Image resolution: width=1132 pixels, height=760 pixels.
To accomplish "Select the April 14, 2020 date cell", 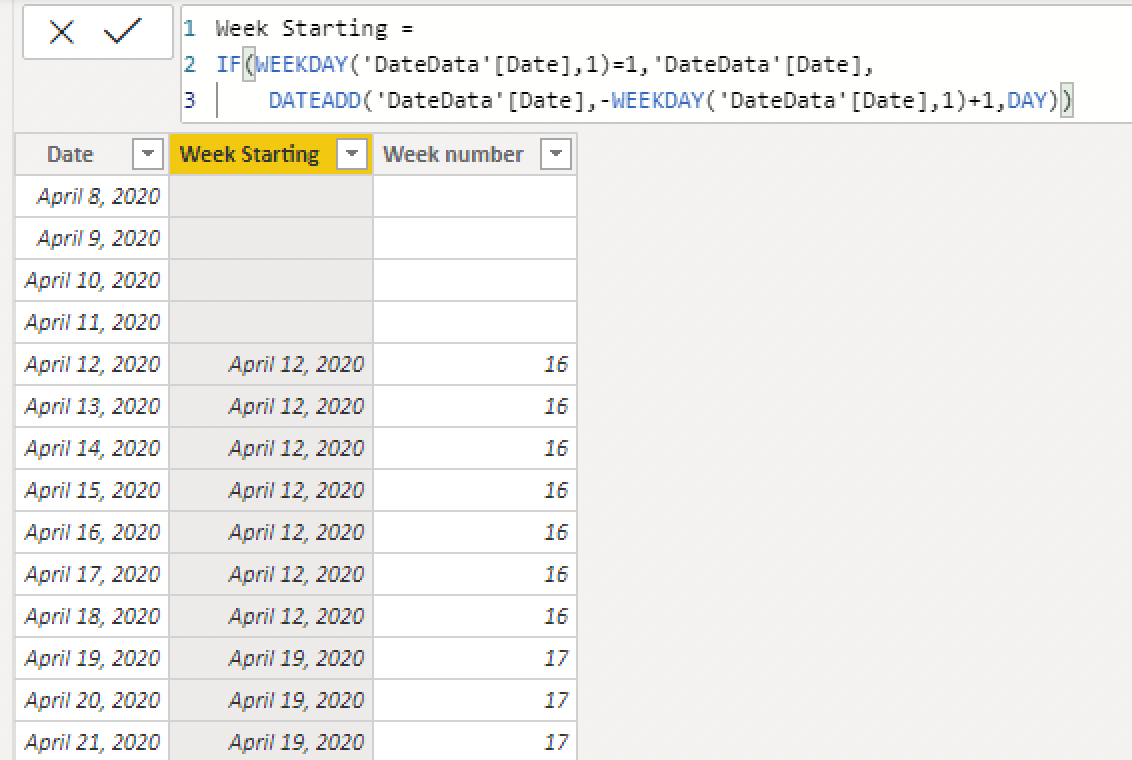I will click(x=92, y=448).
